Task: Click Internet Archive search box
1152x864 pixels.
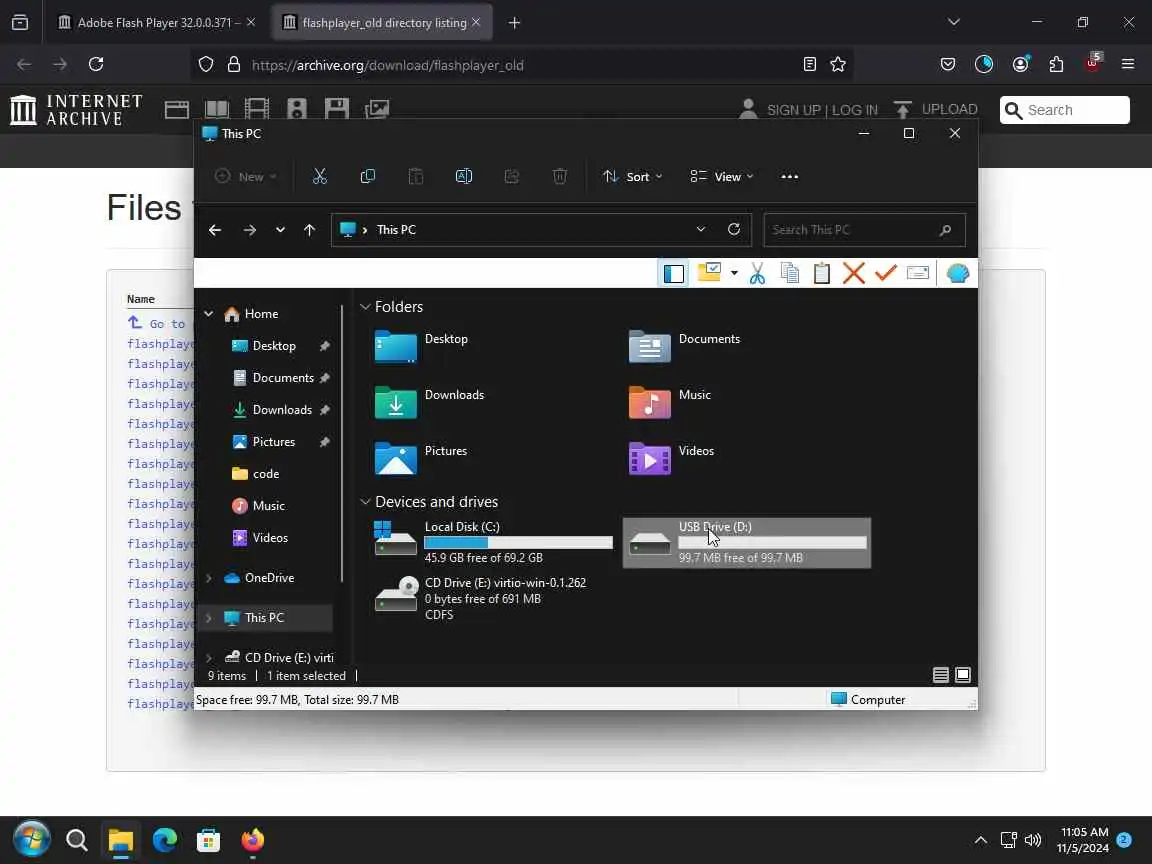Action: tap(1065, 110)
